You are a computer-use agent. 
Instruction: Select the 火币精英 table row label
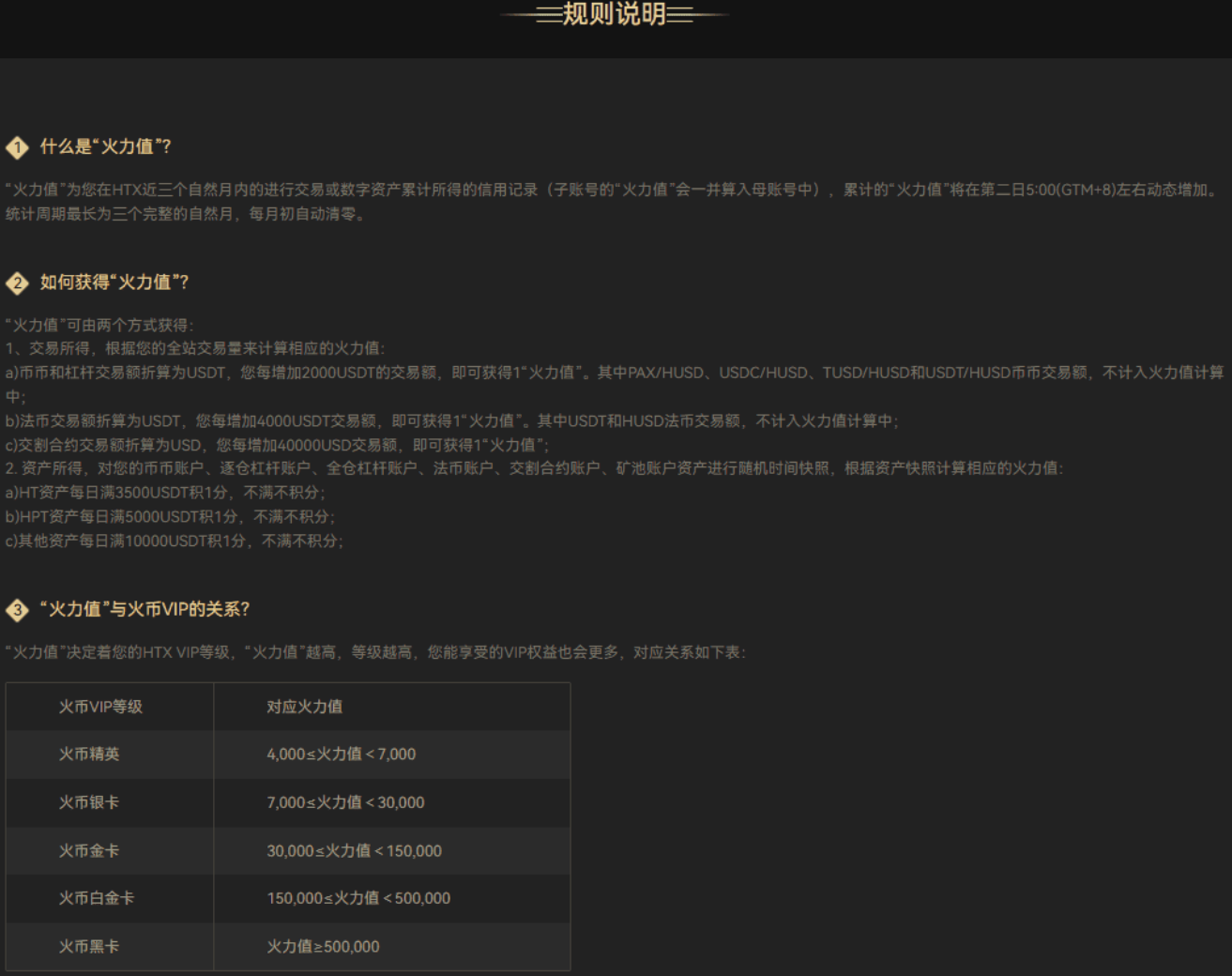(x=89, y=755)
